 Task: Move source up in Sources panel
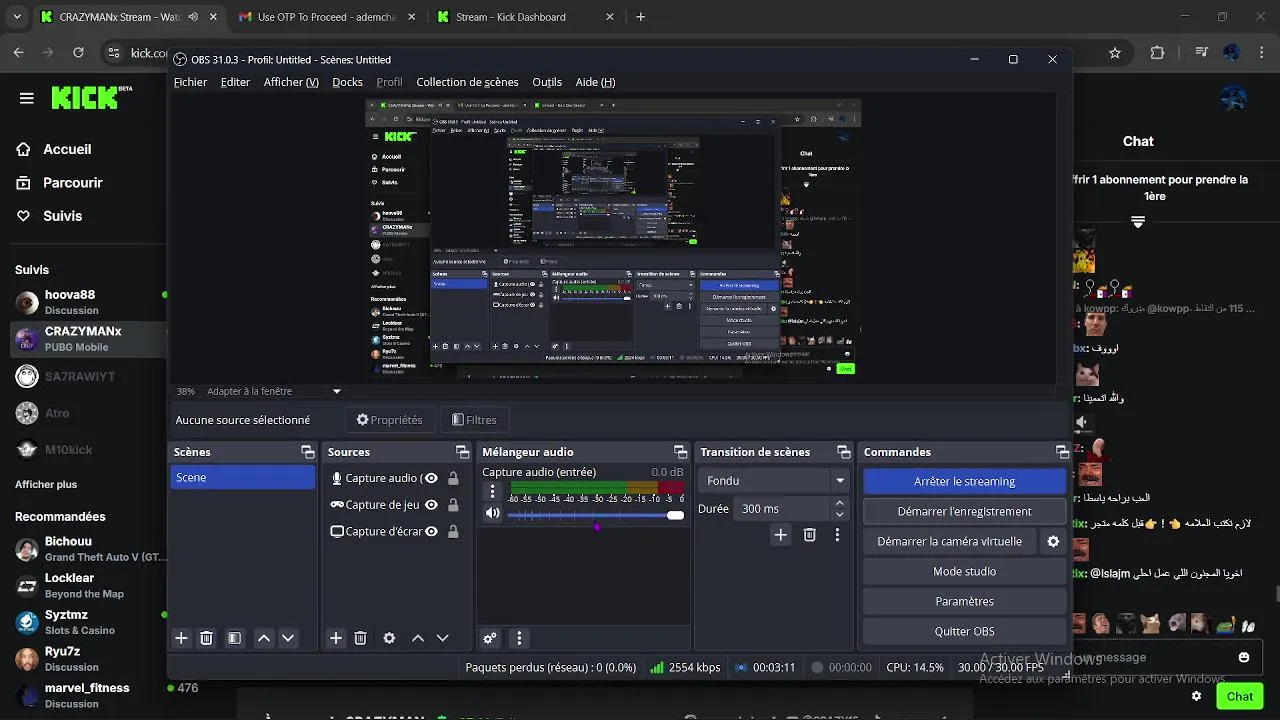click(418, 638)
